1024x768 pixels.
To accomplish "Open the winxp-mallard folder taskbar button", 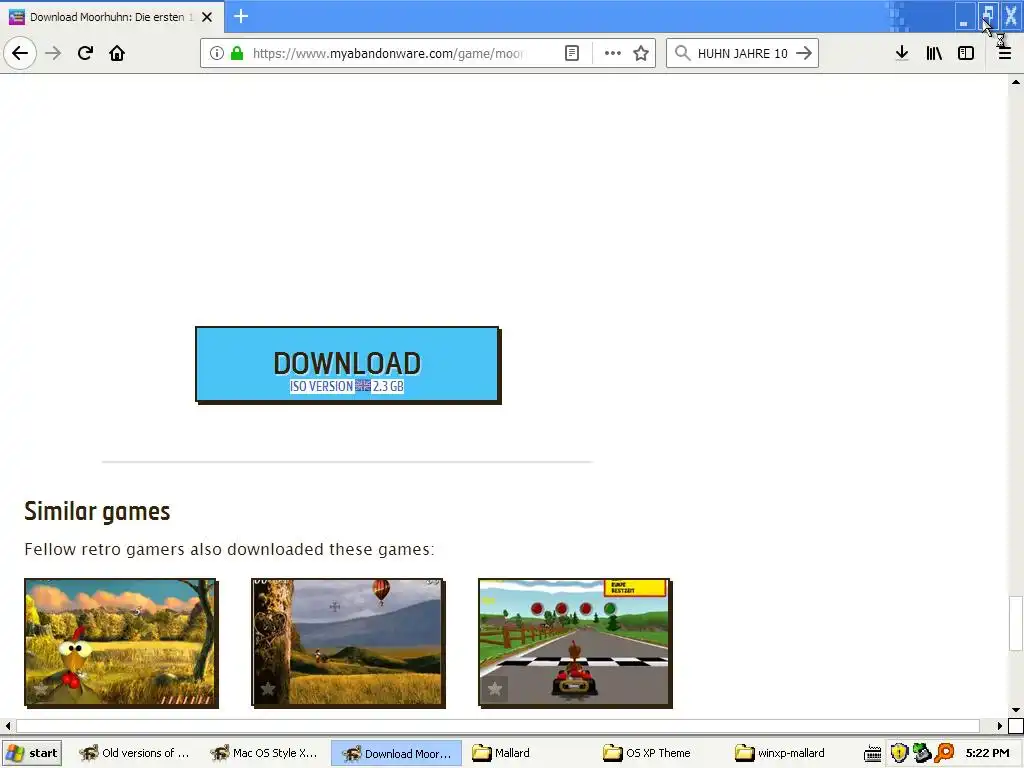I will [x=790, y=753].
